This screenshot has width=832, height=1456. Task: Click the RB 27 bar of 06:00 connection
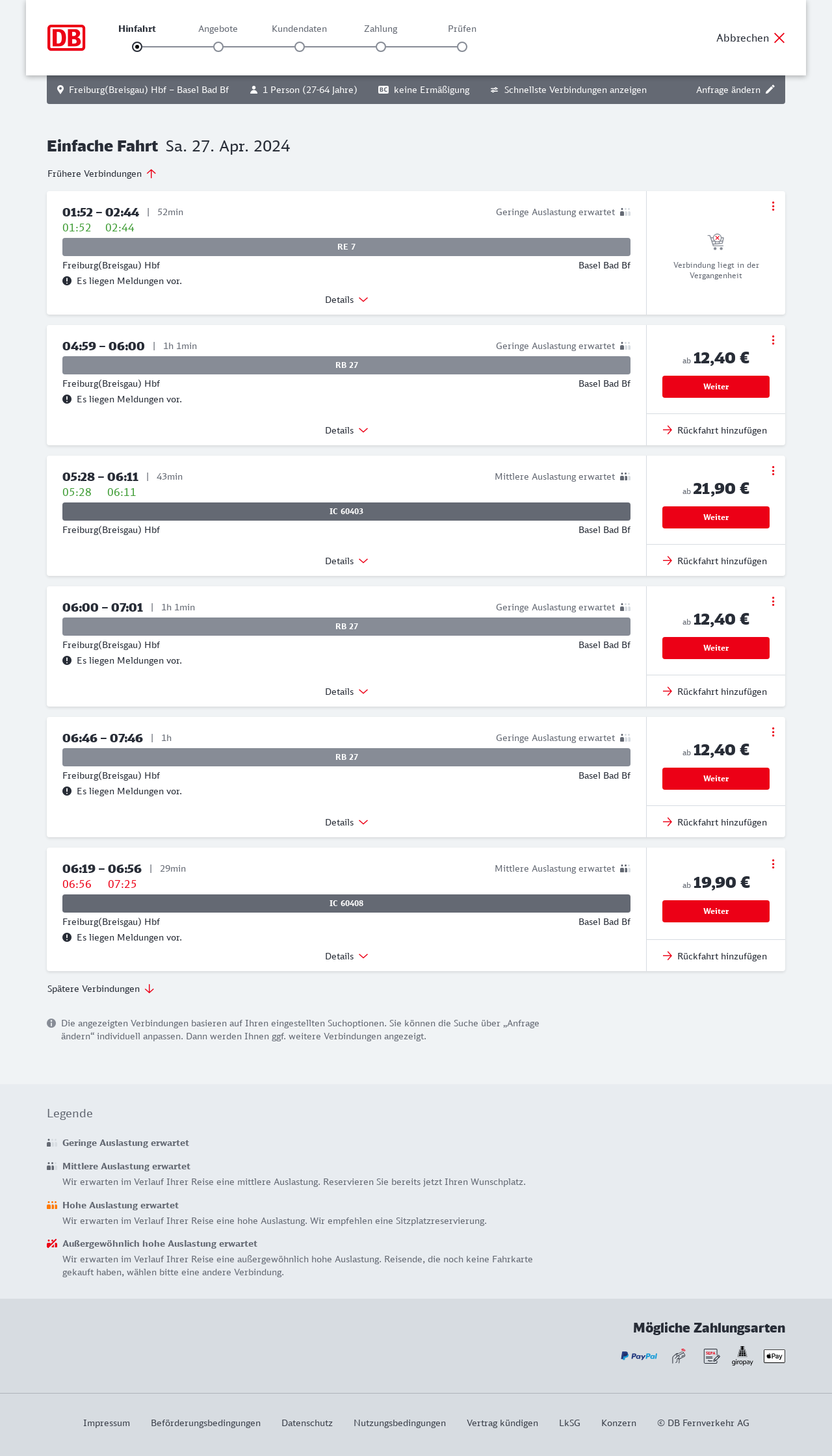click(346, 627)
